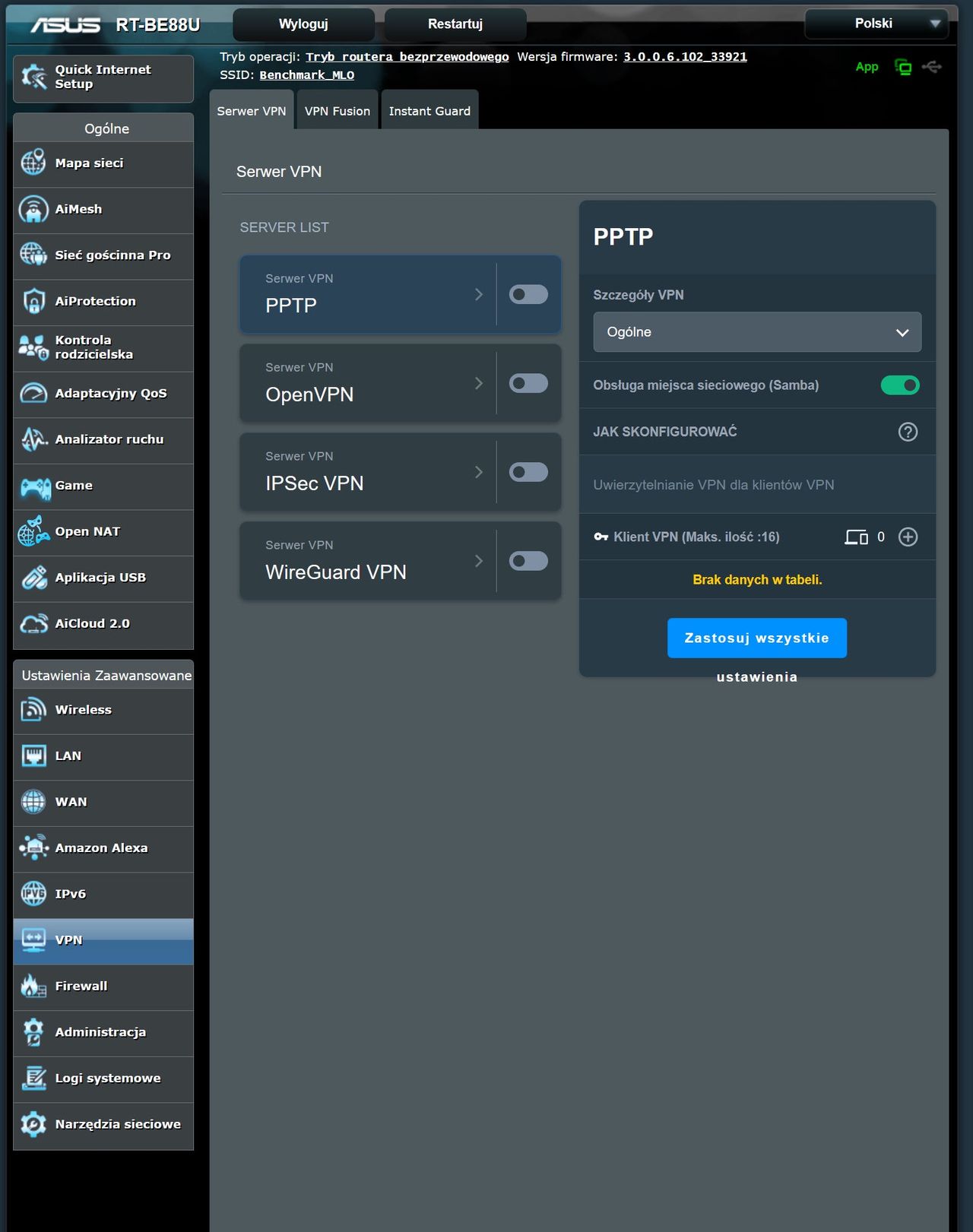This screenshot has height=1232, width=973.
Task: Click the 'Uwierzytelnianie VPN dla klientów VPN' text
Action: pyautogui.click(x=714, y=485)
